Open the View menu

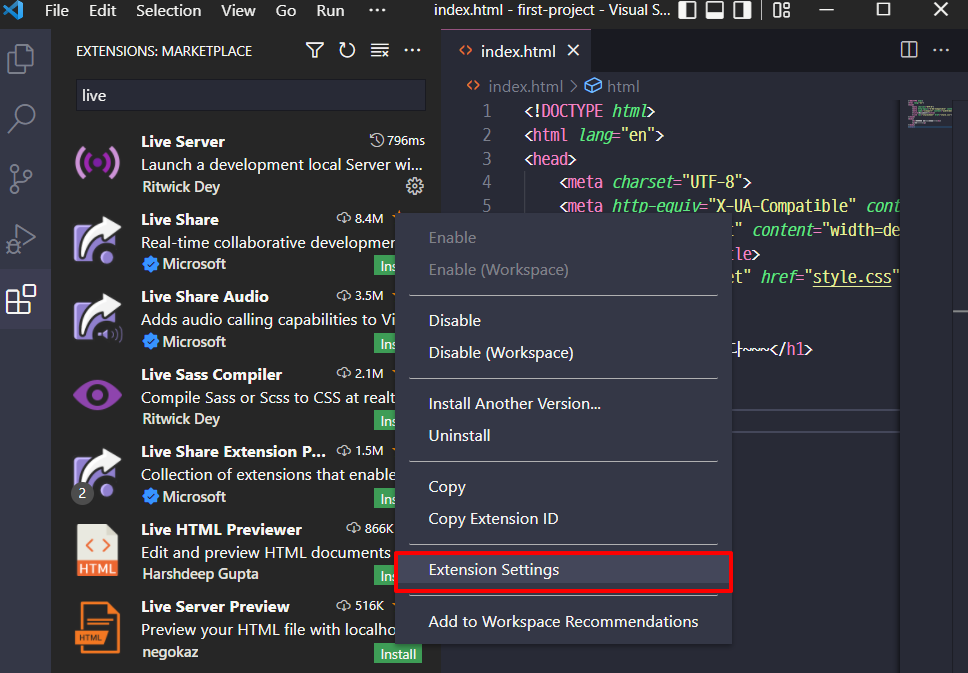pyautogui.click(x=238, y=10)
